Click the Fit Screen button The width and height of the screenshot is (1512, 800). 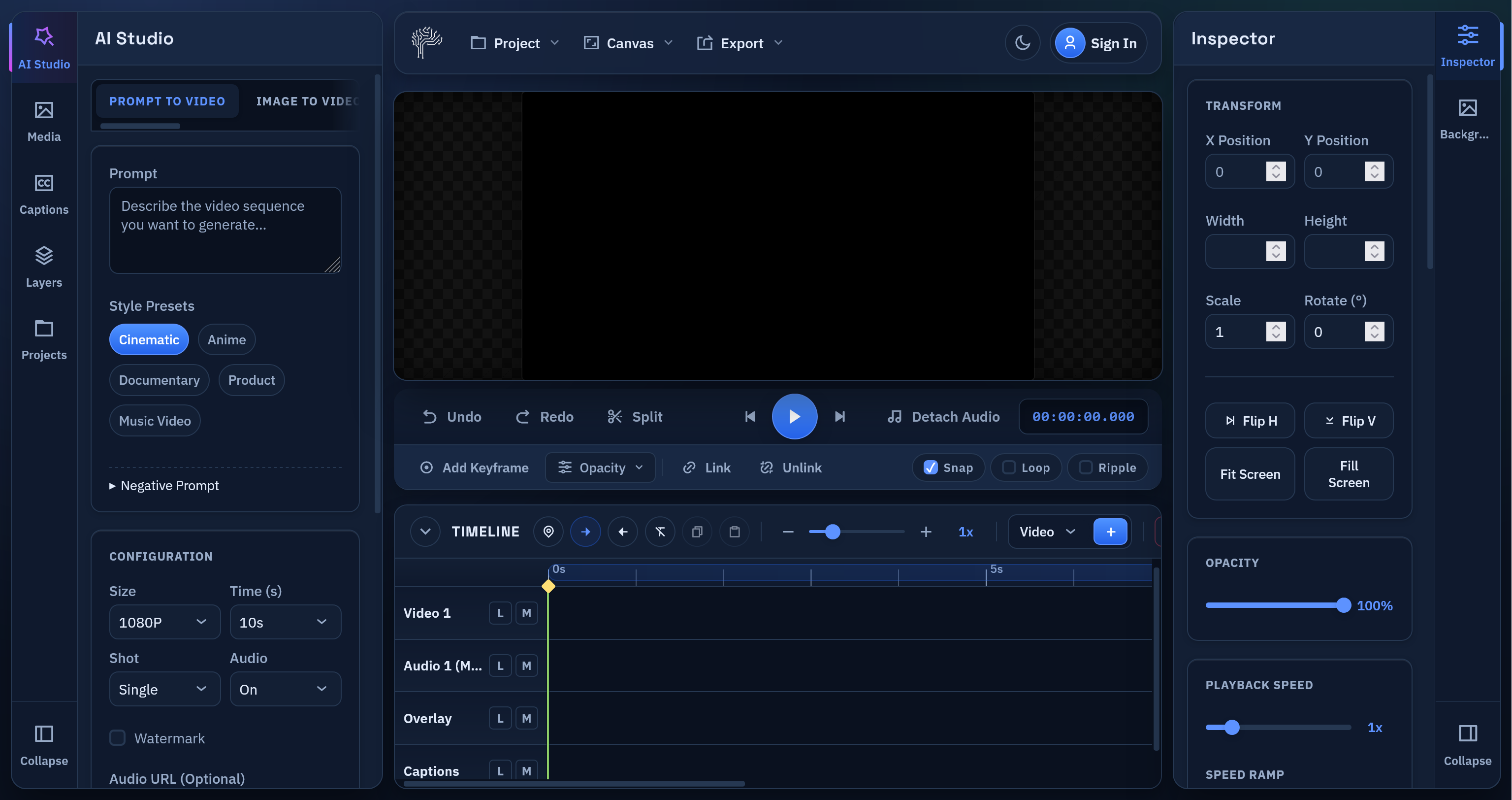1249,474
